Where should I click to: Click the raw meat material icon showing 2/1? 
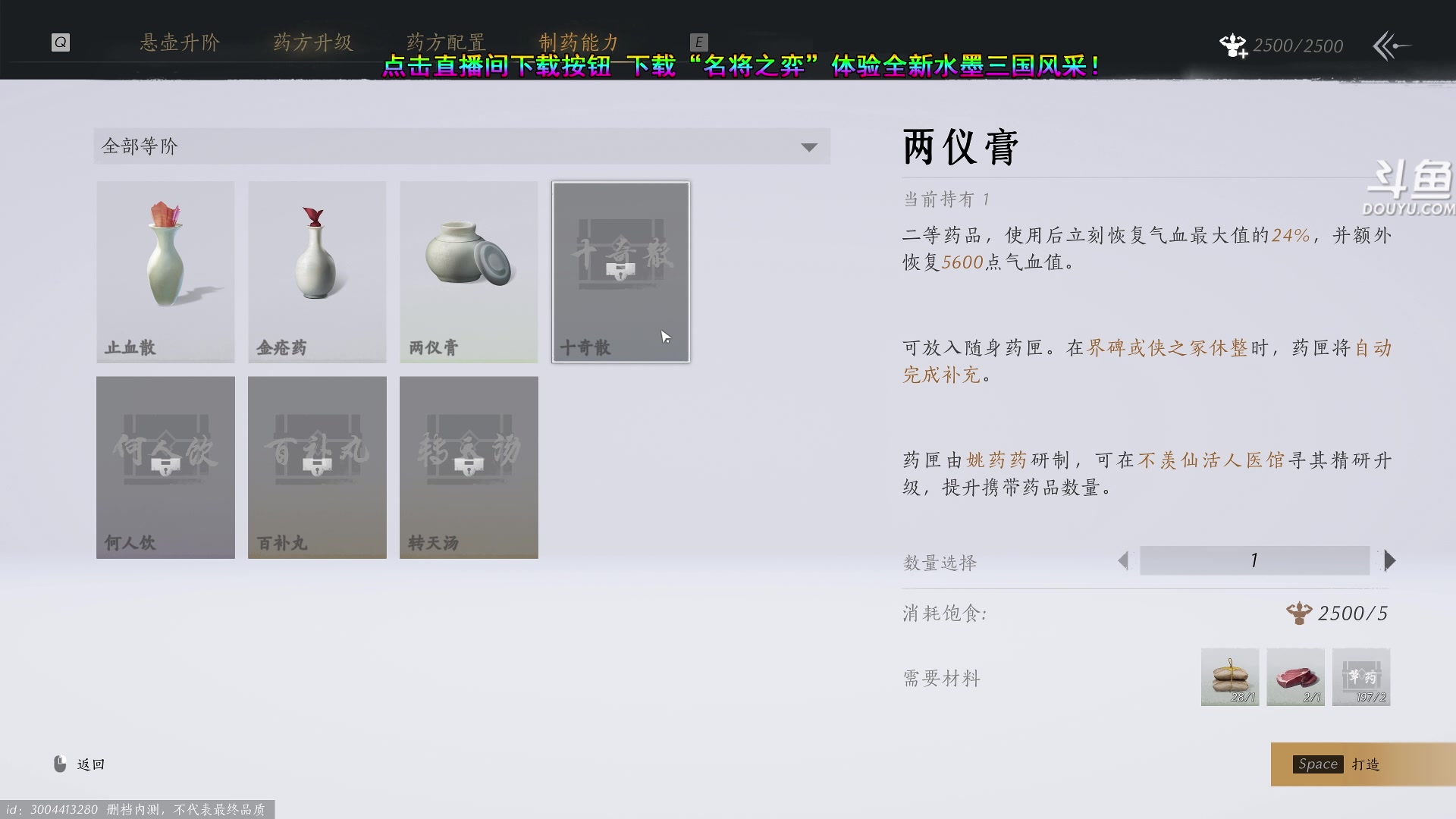pos(1295,676)
